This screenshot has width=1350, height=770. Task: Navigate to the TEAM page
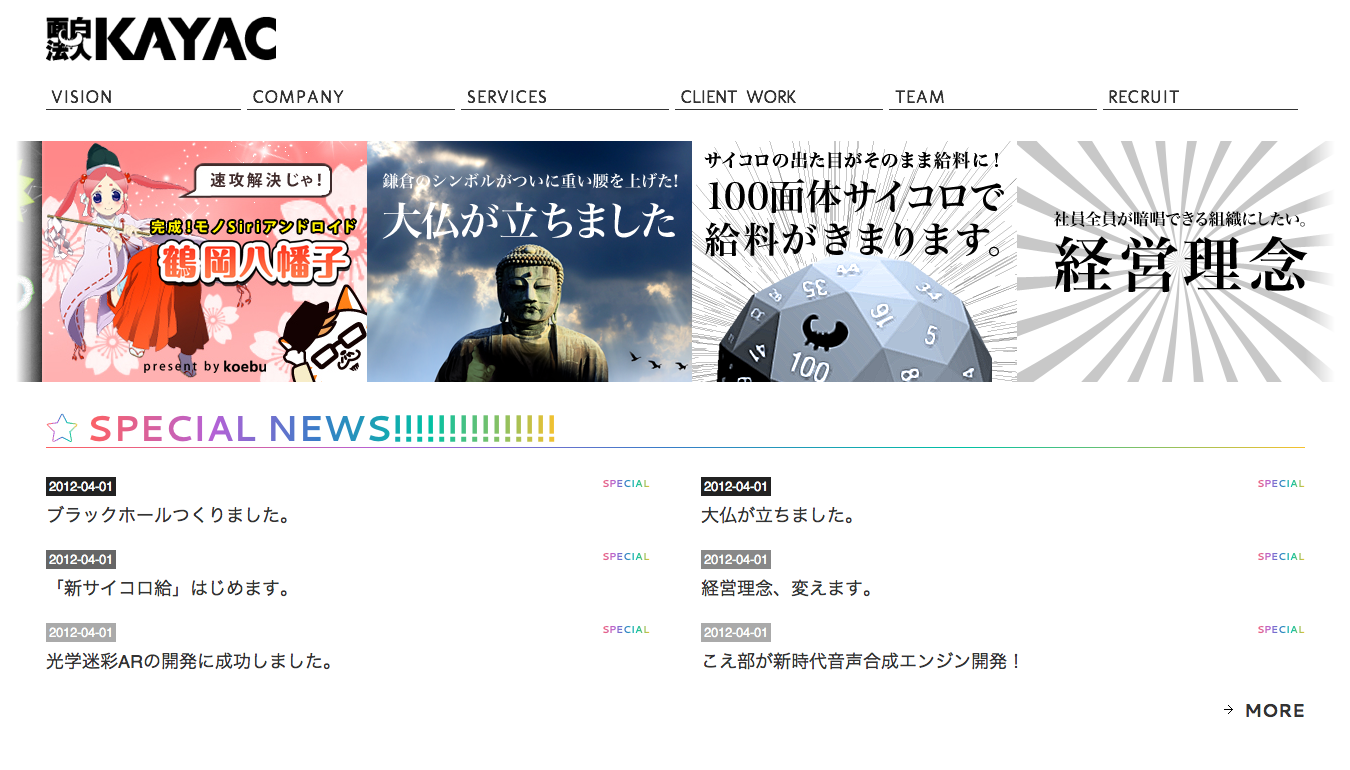coord(993,97)
